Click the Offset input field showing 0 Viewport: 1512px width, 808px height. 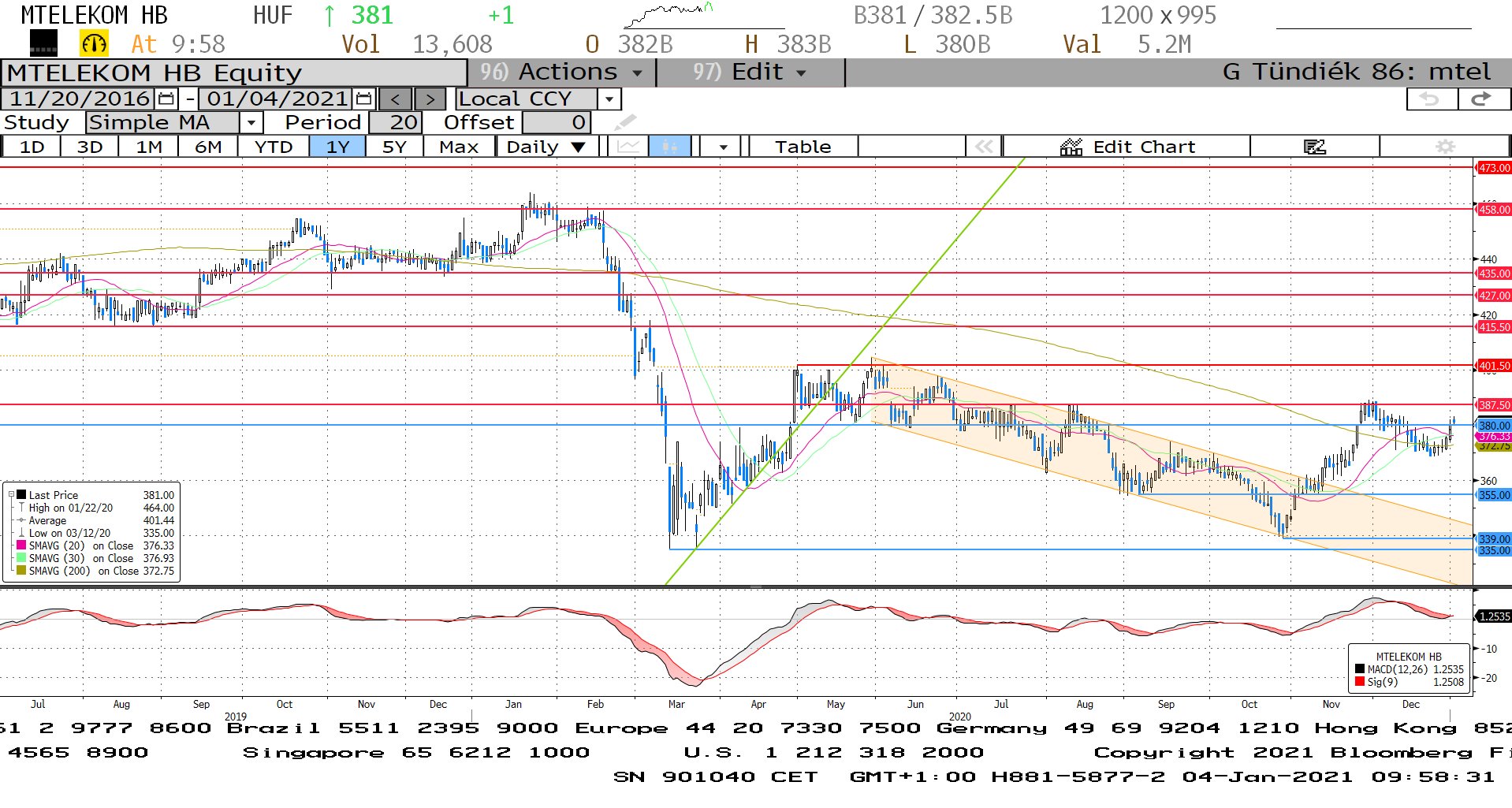coord(556,122)
